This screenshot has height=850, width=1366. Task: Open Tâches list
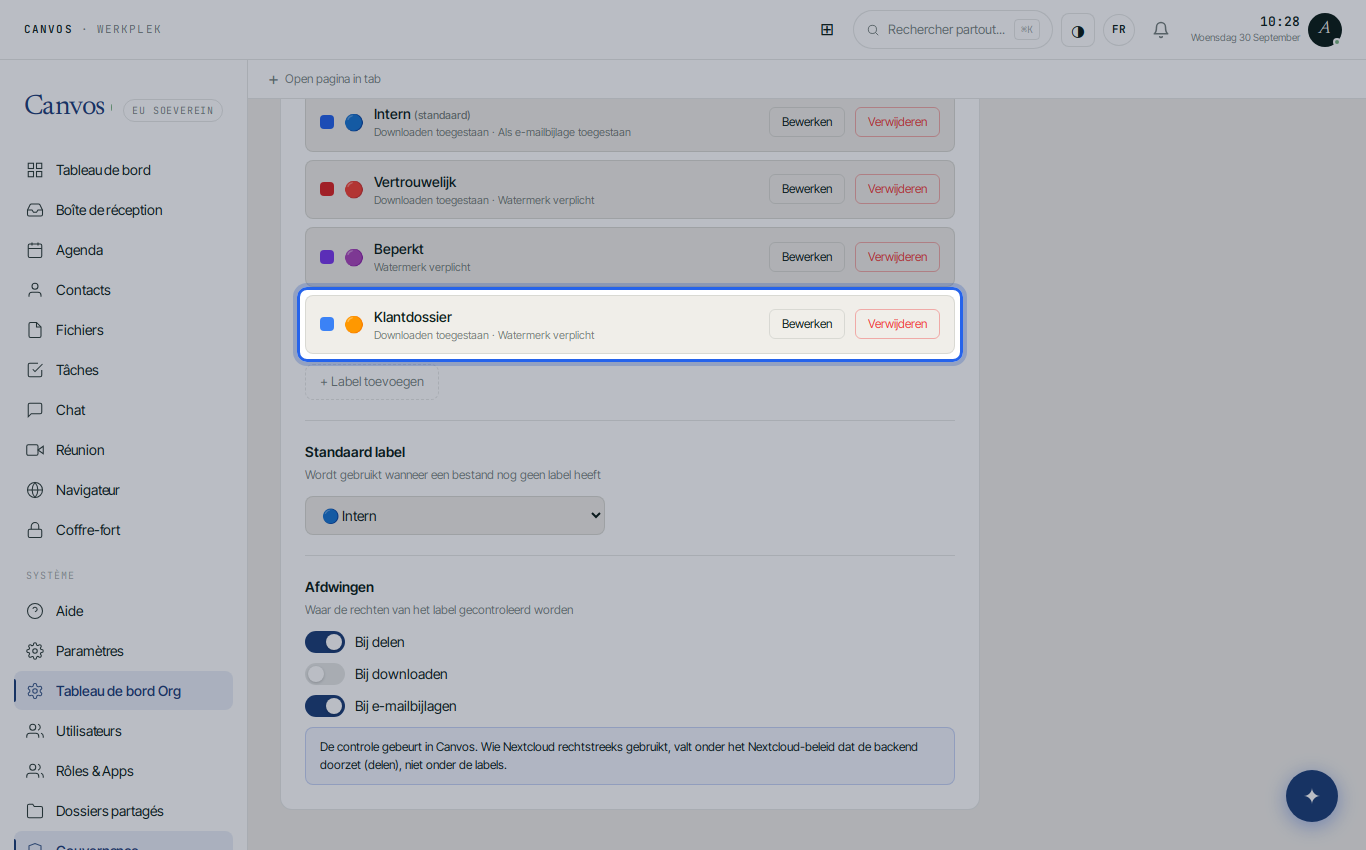124,370
